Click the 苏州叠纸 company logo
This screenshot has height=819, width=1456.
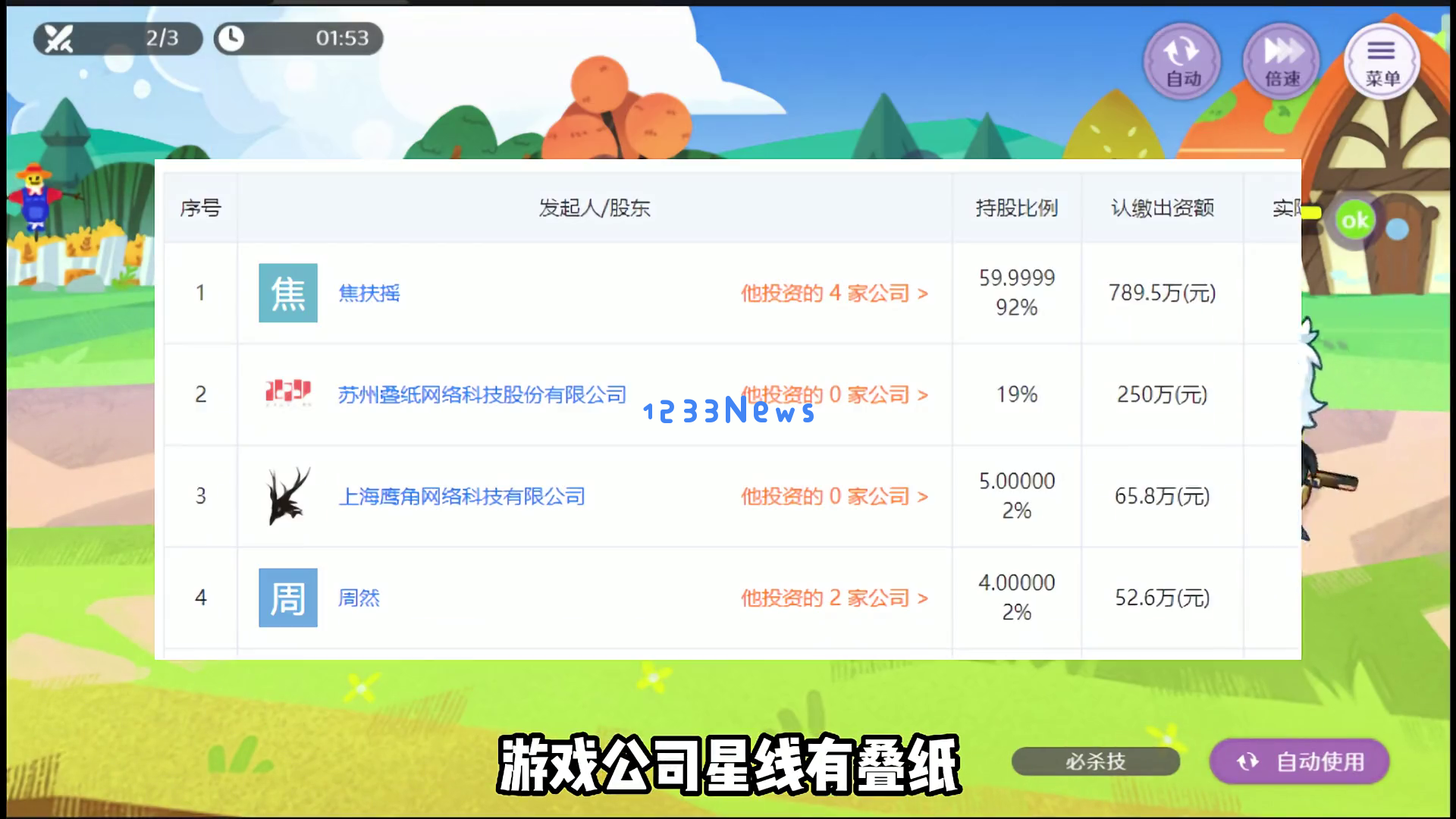pos(288,393)
